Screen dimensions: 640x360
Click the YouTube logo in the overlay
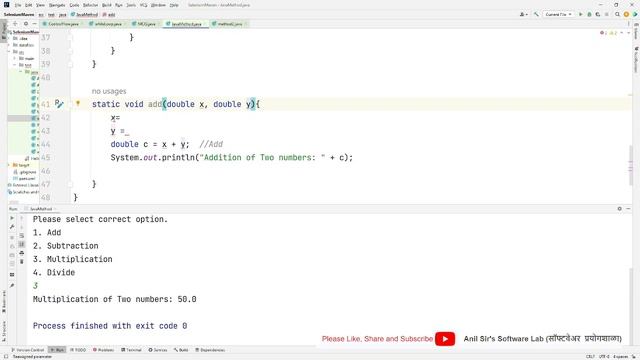coord(445,339)
